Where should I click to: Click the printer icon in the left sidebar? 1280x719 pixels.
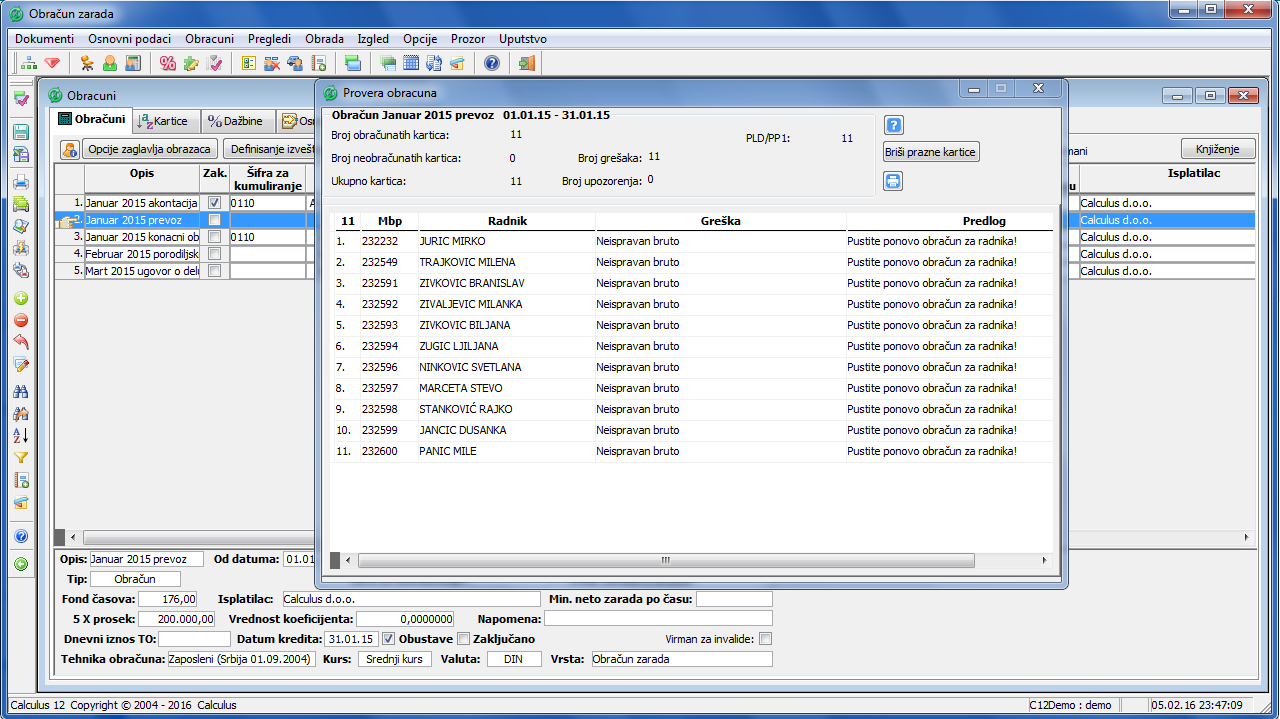21,182
